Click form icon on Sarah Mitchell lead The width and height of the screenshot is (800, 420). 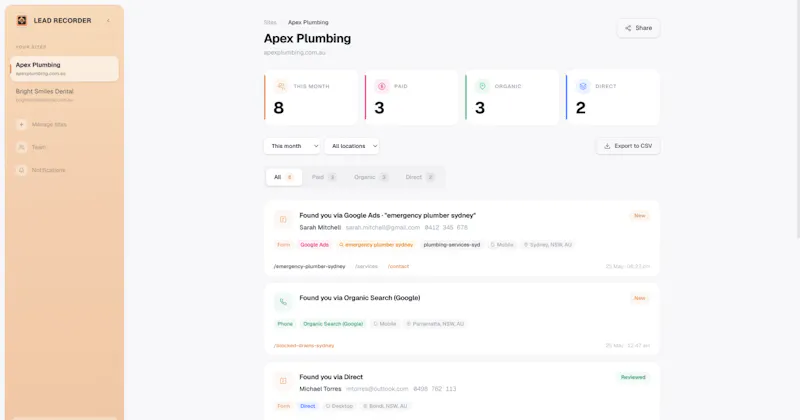283,219
